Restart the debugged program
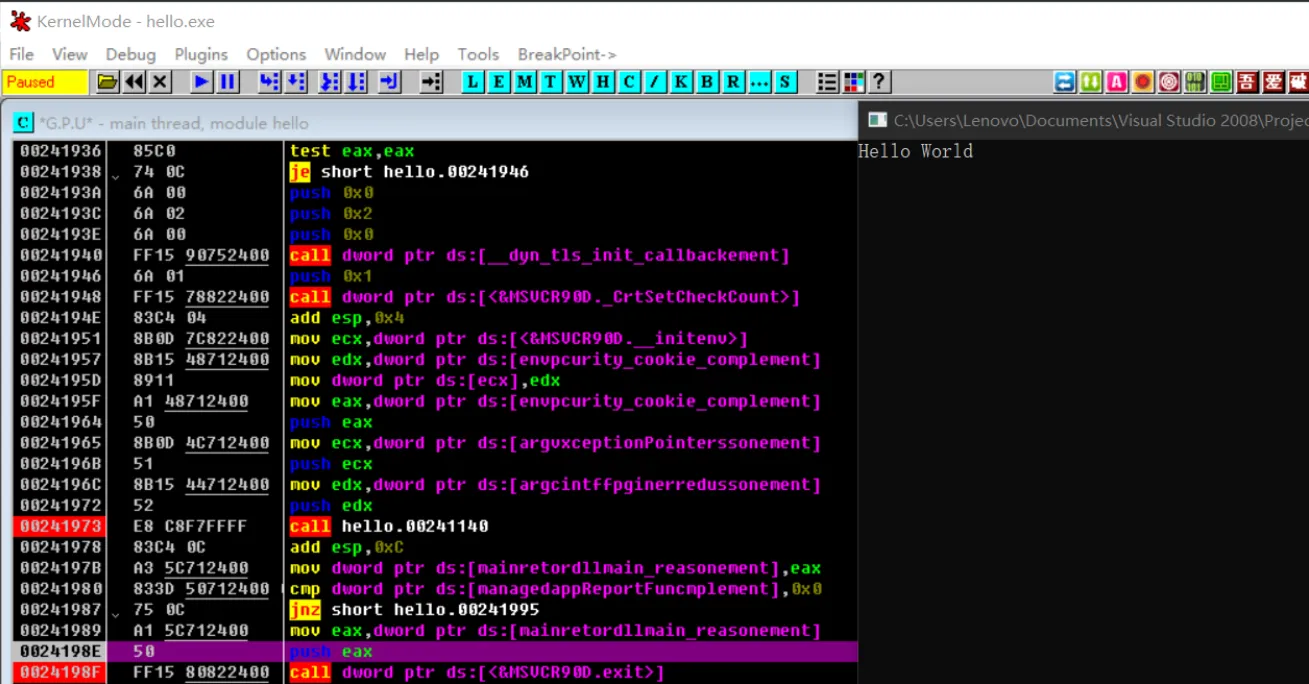The image size is (1309, 684). [135, 82]
